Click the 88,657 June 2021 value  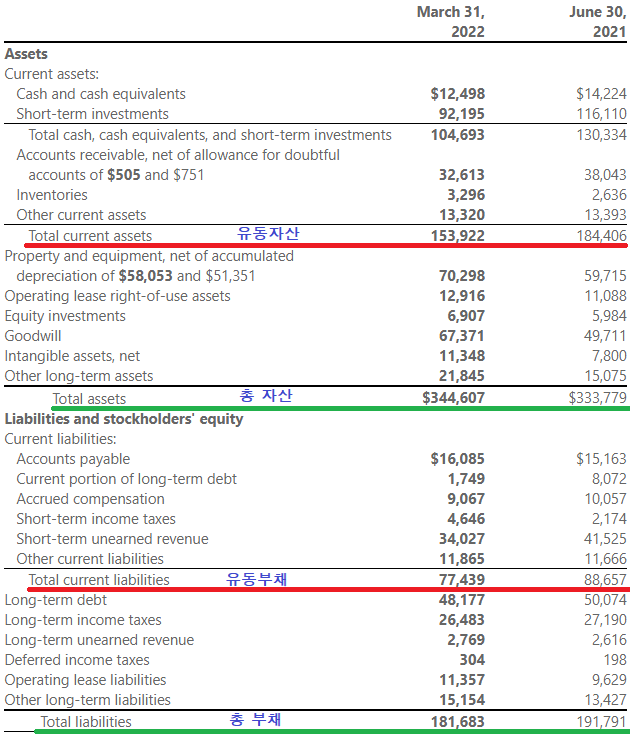pyautogui.click(x=605, y=580)
